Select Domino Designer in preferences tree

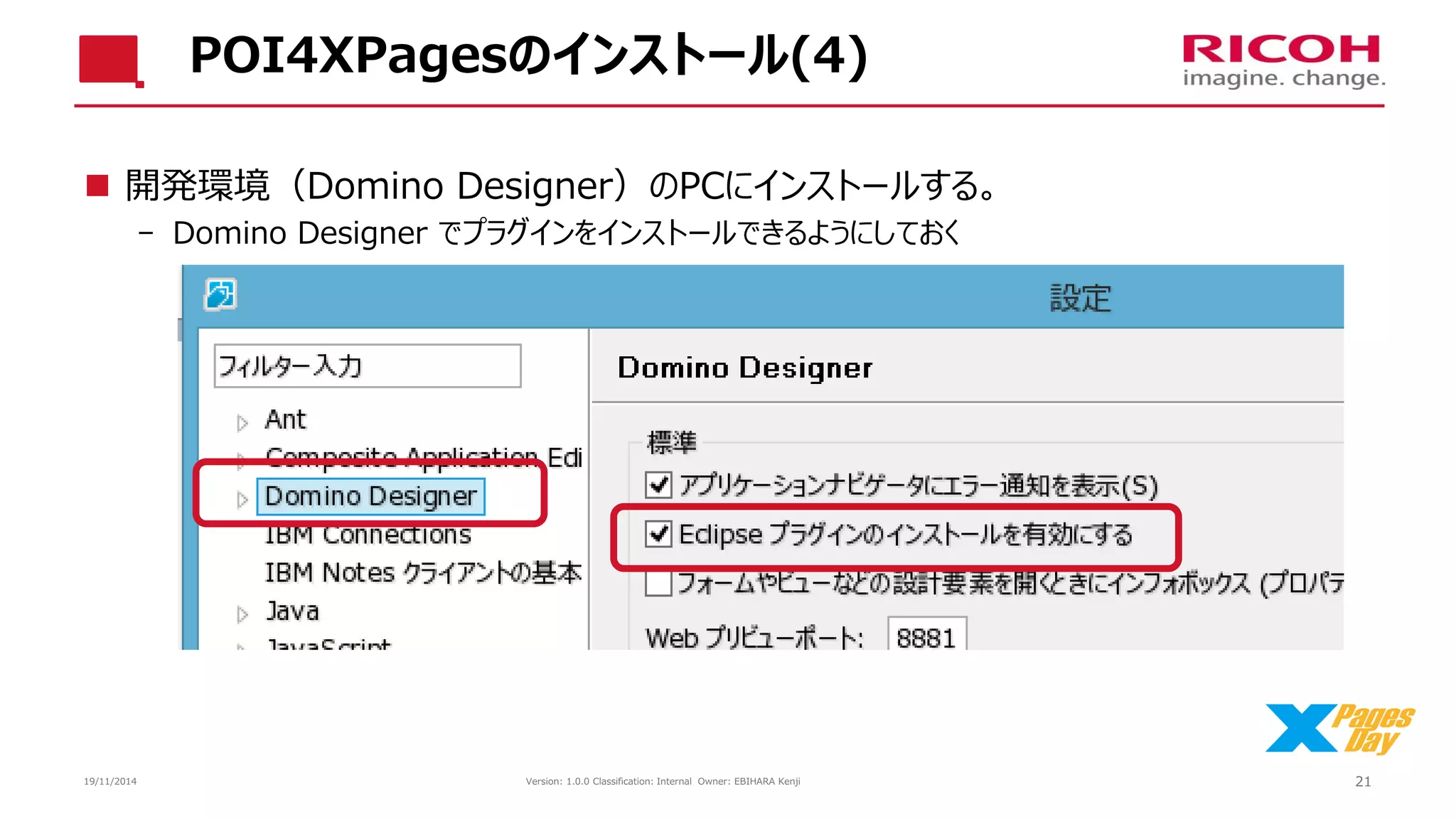[370, 496]
